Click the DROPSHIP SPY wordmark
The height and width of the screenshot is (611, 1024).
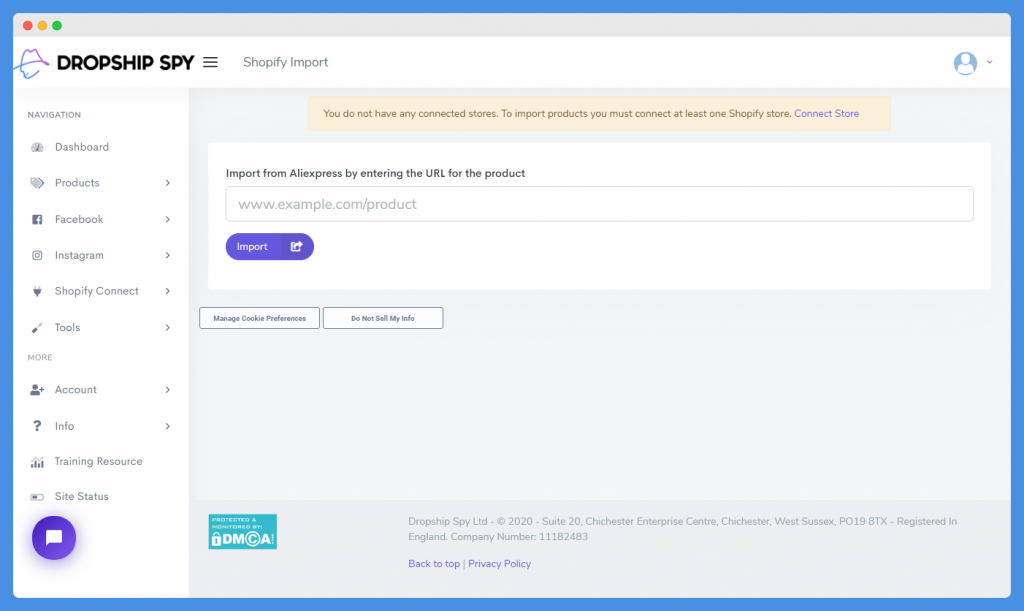click(x=125, y=63)
